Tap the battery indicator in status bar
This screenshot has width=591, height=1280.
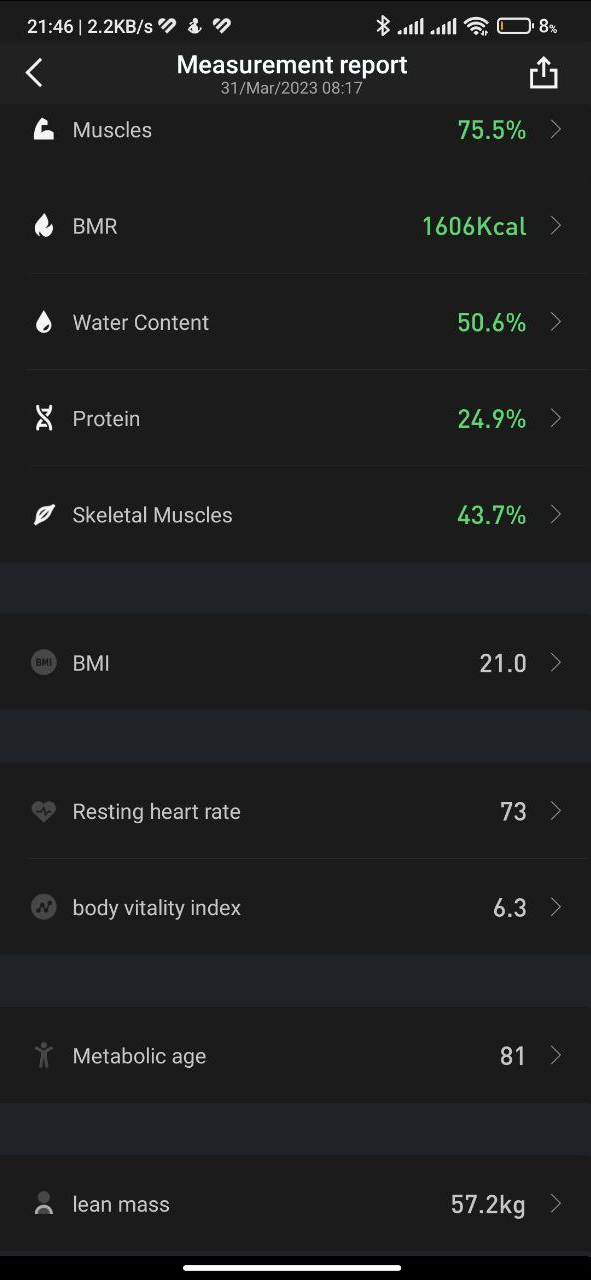coord(514,26)
